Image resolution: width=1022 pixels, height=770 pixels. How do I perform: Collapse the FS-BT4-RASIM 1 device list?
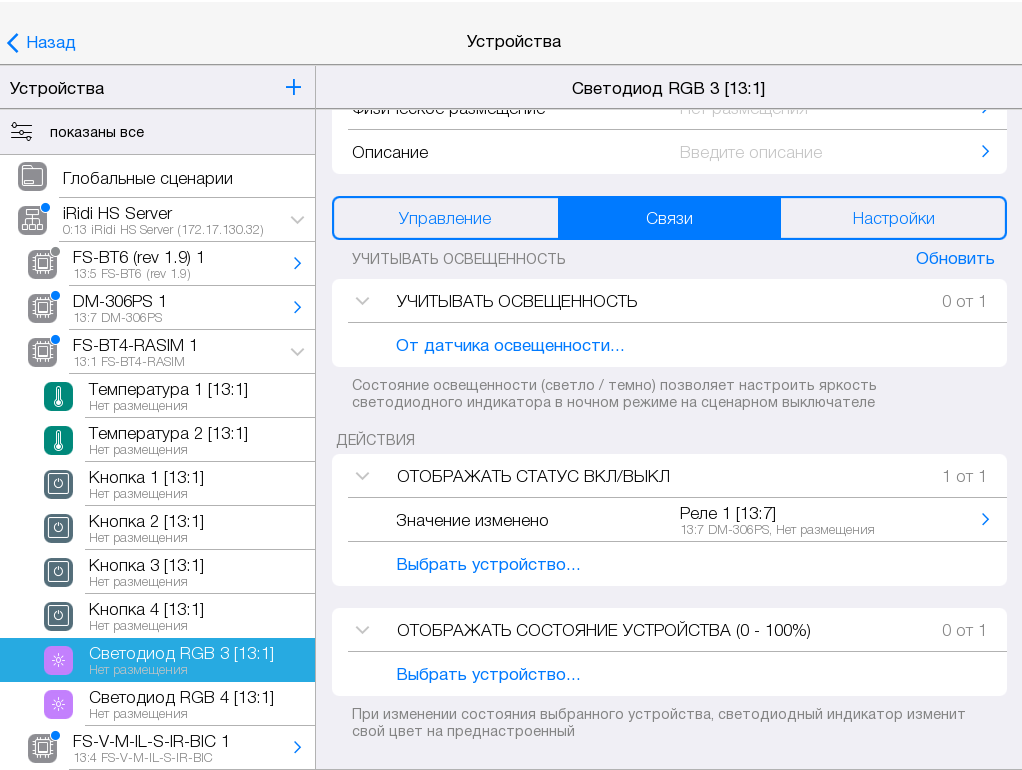(x=297, y=352)
